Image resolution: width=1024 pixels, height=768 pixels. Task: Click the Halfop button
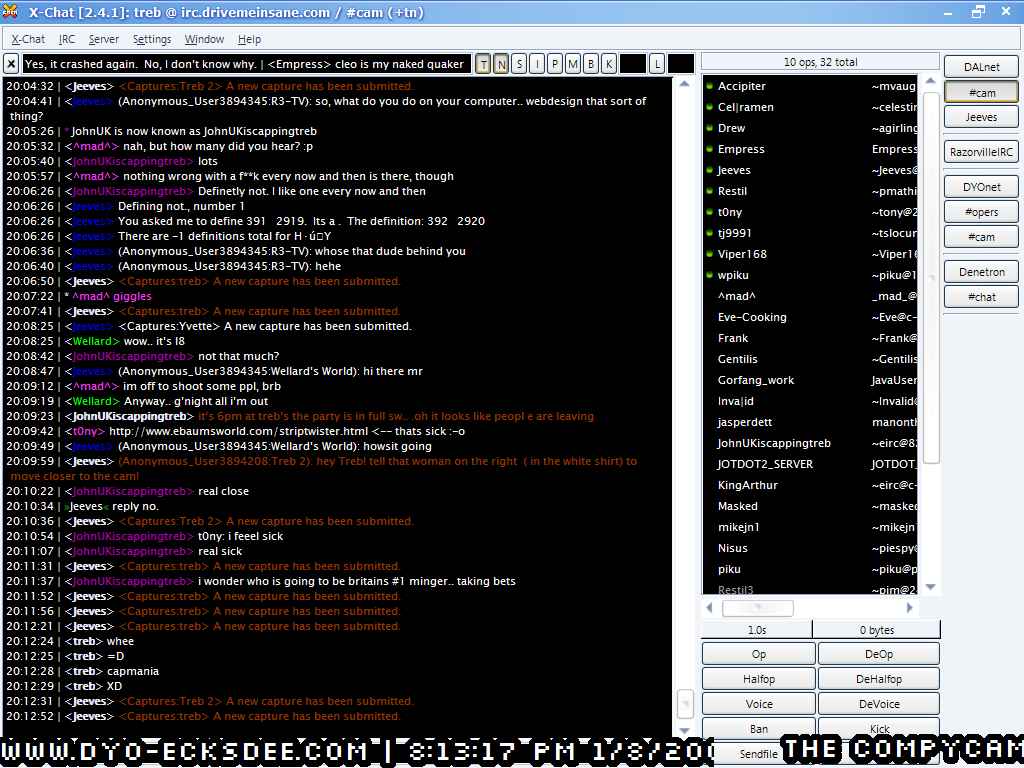tap(758, 679)
